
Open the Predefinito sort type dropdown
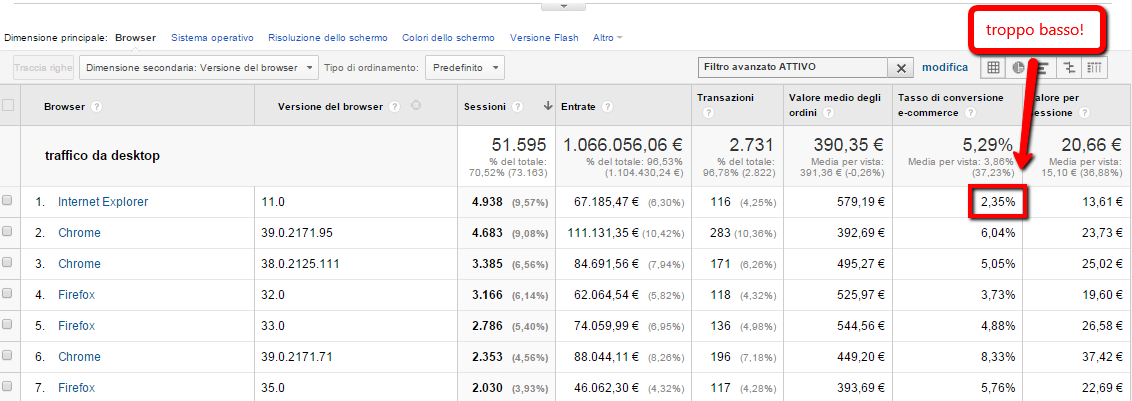465,68
